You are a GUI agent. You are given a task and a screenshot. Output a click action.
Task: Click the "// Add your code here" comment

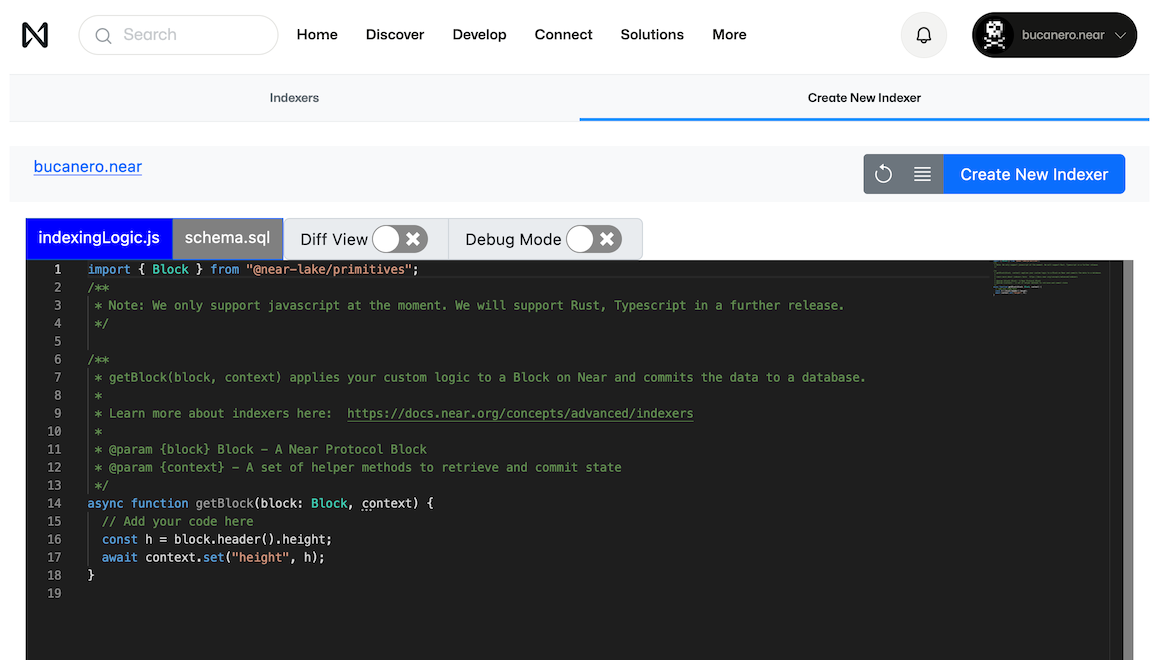pyautogui.click(x=177, y=521)
